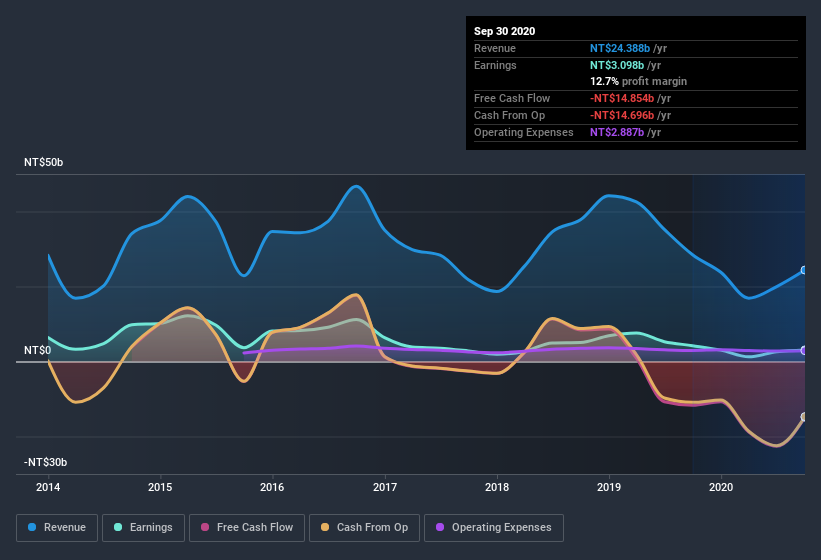Hide the Operating Expenses series
Image resolution: width=821 pixels, height=560 pixels.
click(494, 528)
